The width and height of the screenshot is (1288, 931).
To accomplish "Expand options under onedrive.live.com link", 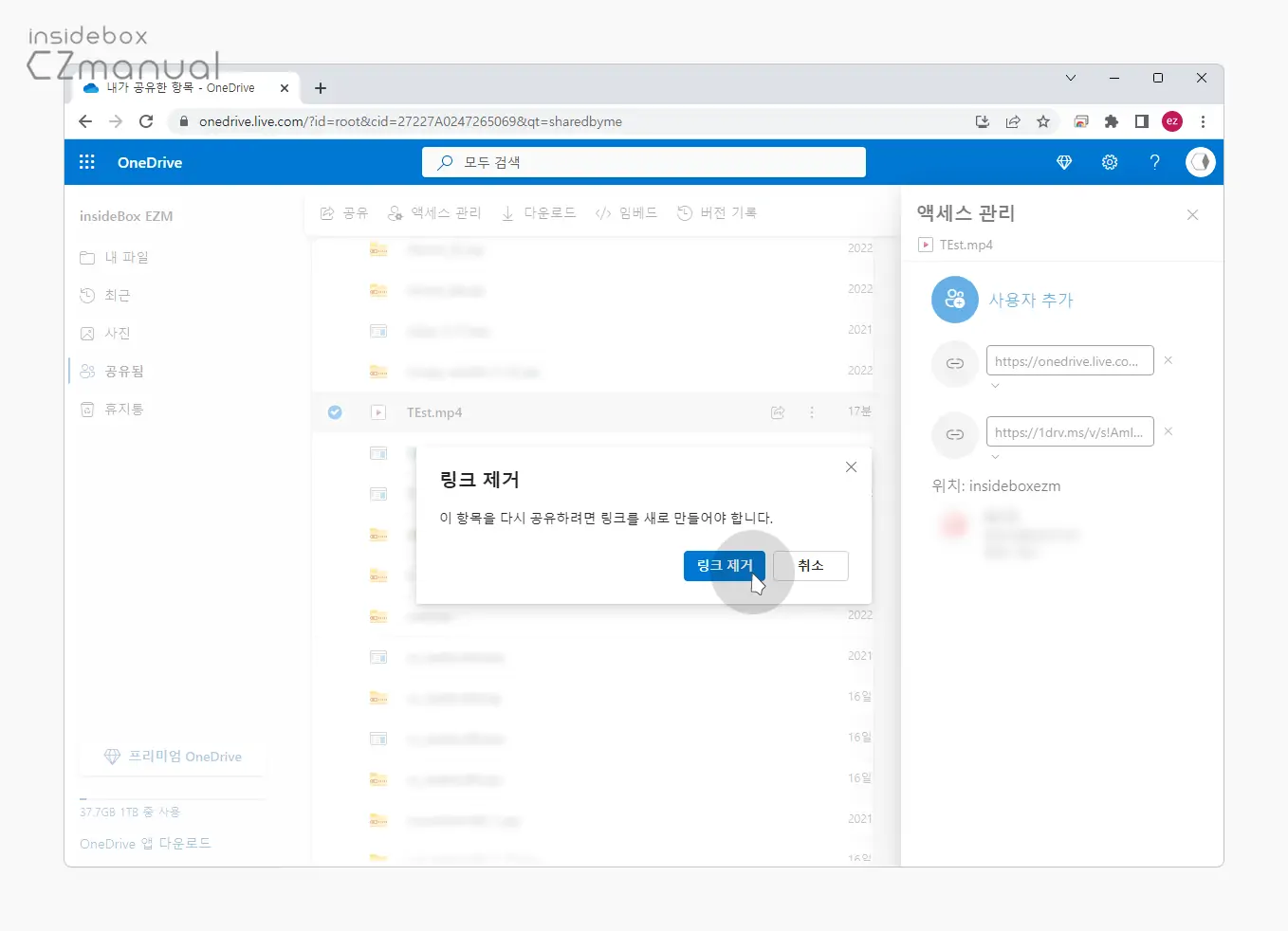I will click(x=995, y=386).
